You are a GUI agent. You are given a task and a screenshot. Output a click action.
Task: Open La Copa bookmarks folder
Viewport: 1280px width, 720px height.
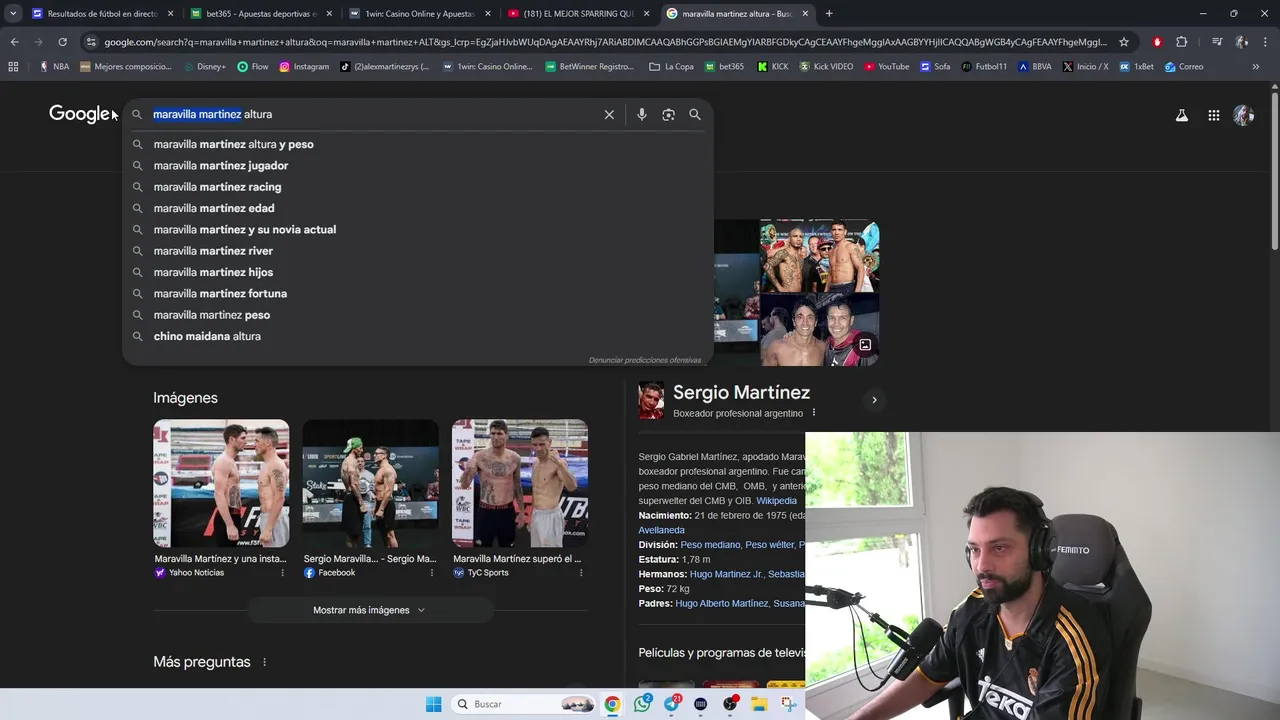[x=671, y=67]
